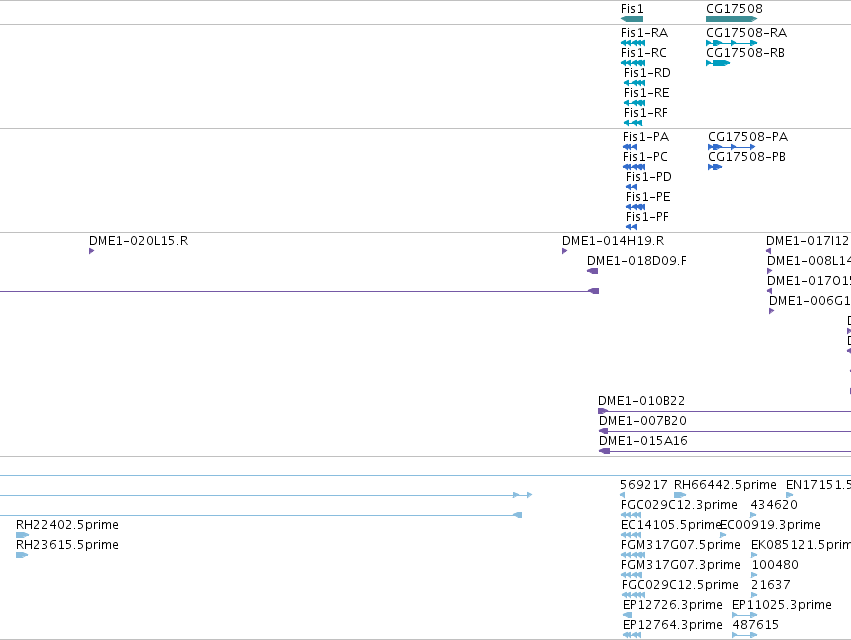Select protein CG17508-PB label
851x640 pixels.
[747, 157]
